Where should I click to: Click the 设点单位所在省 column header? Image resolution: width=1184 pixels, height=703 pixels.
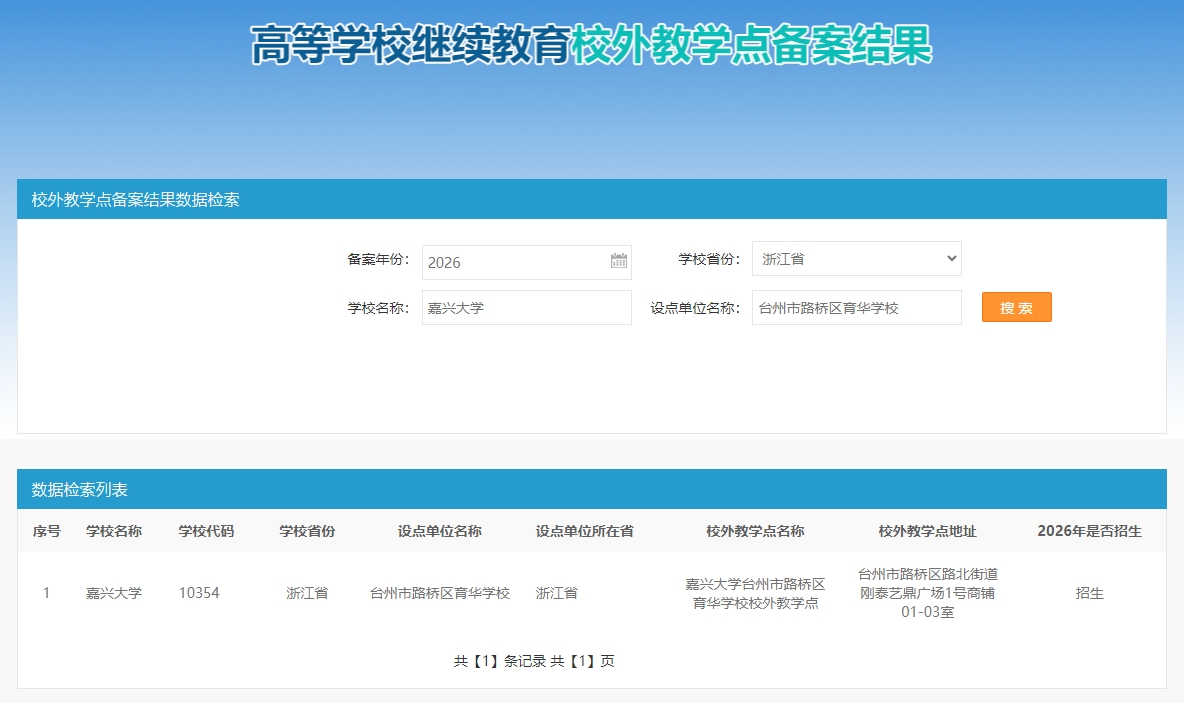pos(584,531)
